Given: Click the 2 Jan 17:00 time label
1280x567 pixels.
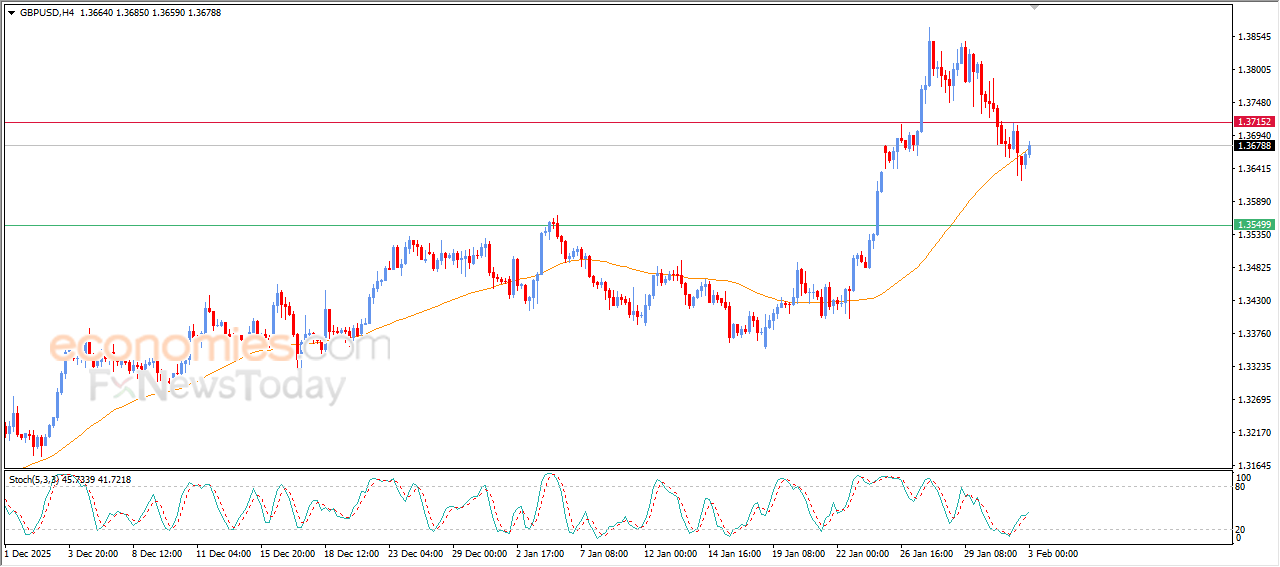Looking at the screenshot, I should click(540, 553).
